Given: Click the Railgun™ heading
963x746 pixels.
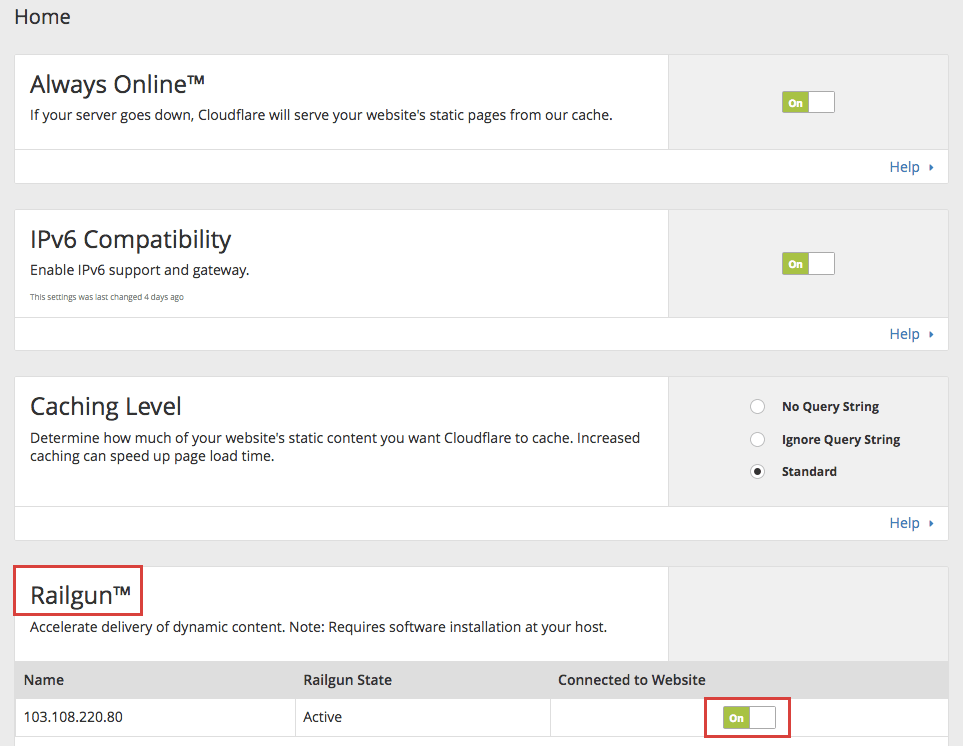Looking at the screenshot, I should coord(80,595).
